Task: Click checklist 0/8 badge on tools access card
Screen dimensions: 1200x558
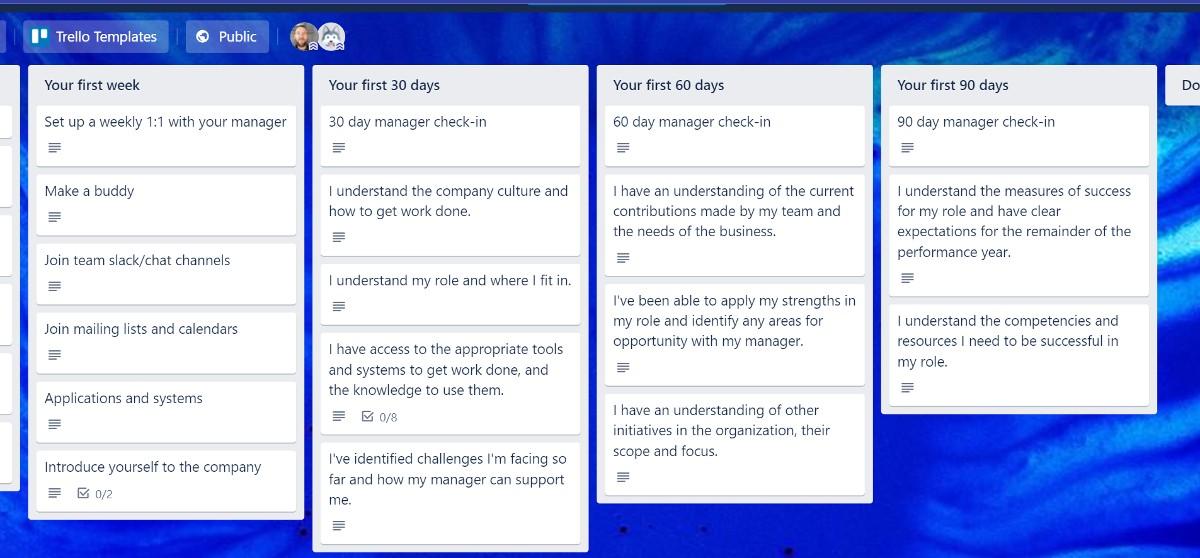Action: pos(379,416)
